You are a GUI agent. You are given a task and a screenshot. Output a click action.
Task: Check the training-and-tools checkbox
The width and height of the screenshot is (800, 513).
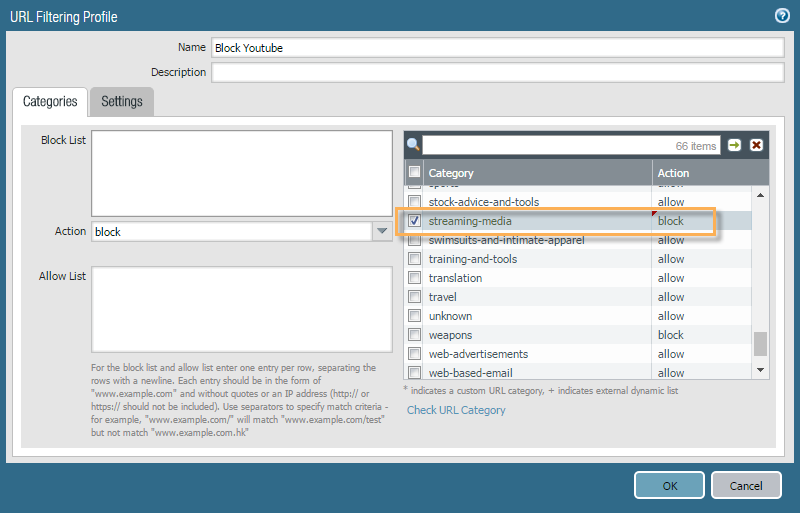pos(414,258)
